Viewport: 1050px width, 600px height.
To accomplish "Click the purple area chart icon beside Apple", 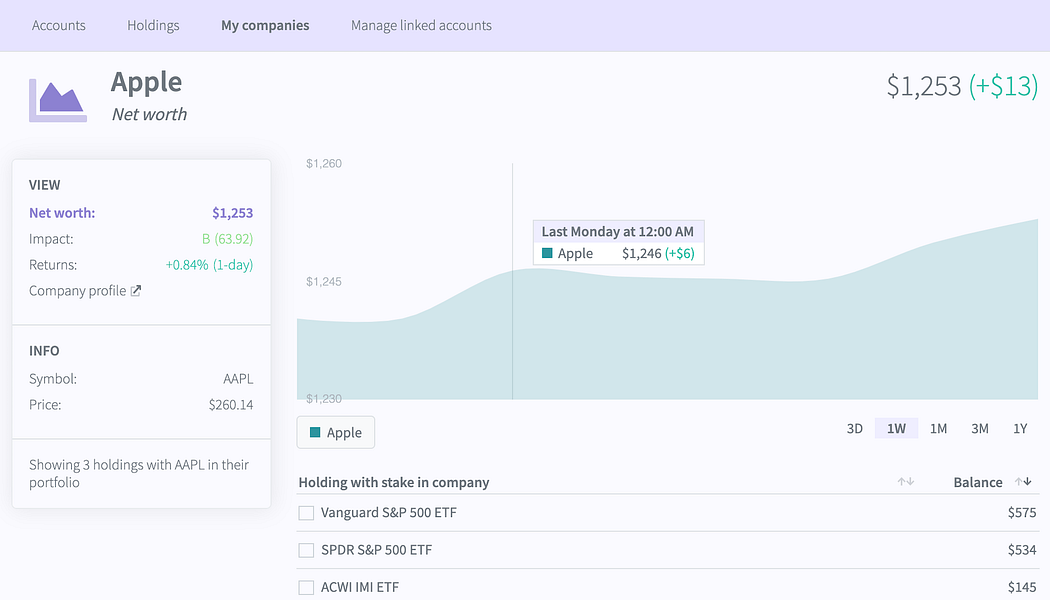I will pyautogui.click(x=58, y=100).
